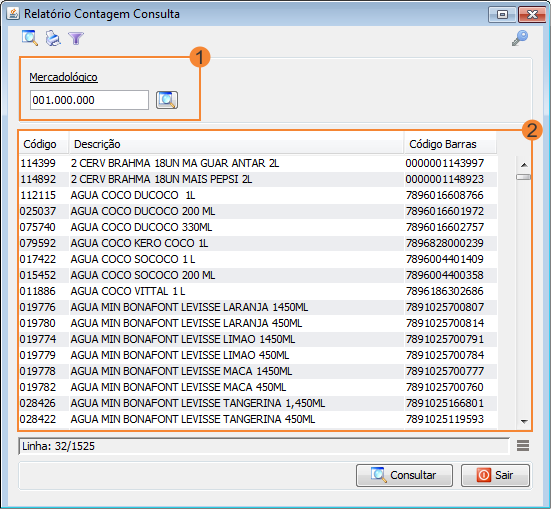The height and width of the screenshot is (509, 551).
Task: Open Mercadológico lookup search button
Action: (167, 100)
